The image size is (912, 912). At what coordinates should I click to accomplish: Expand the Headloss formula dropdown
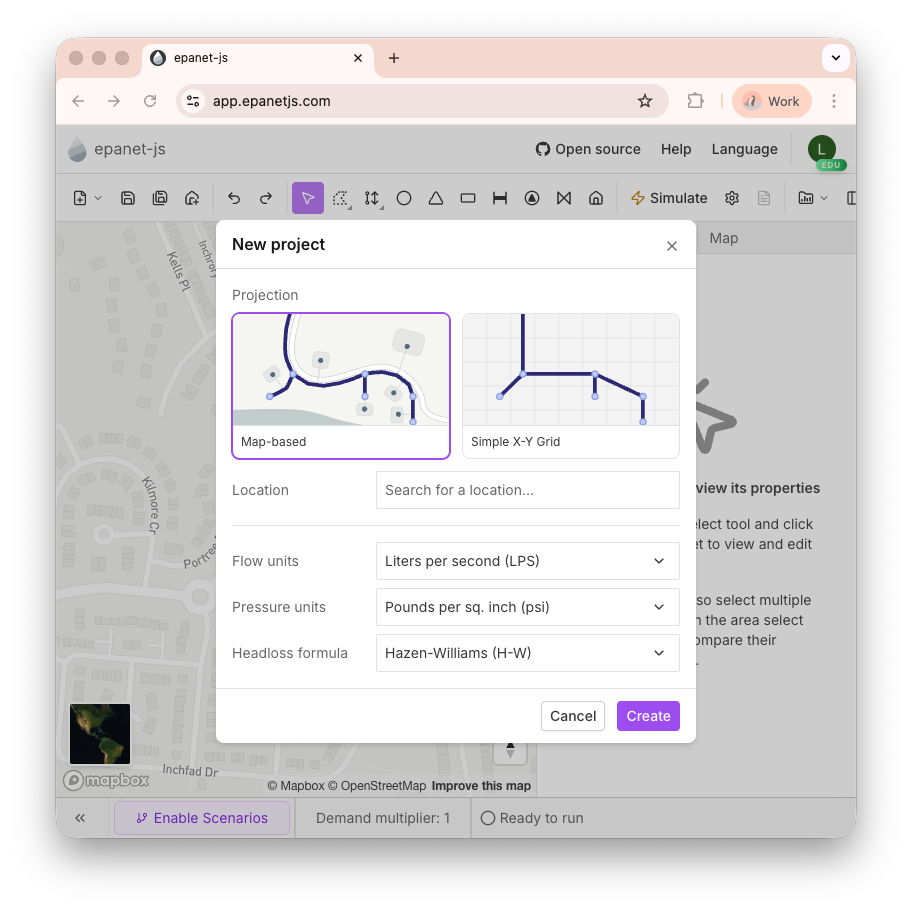pyautogui.click(x=527, y=653)
